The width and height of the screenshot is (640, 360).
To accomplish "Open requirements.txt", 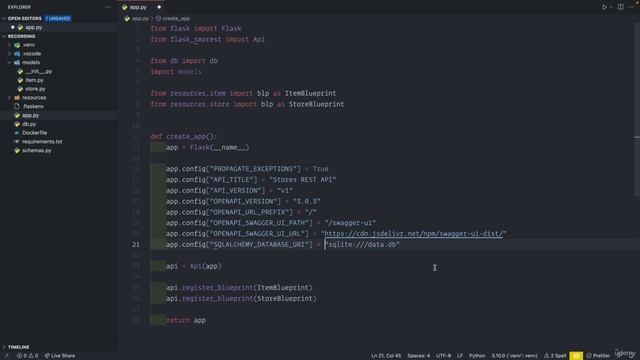I will point(42,142).
